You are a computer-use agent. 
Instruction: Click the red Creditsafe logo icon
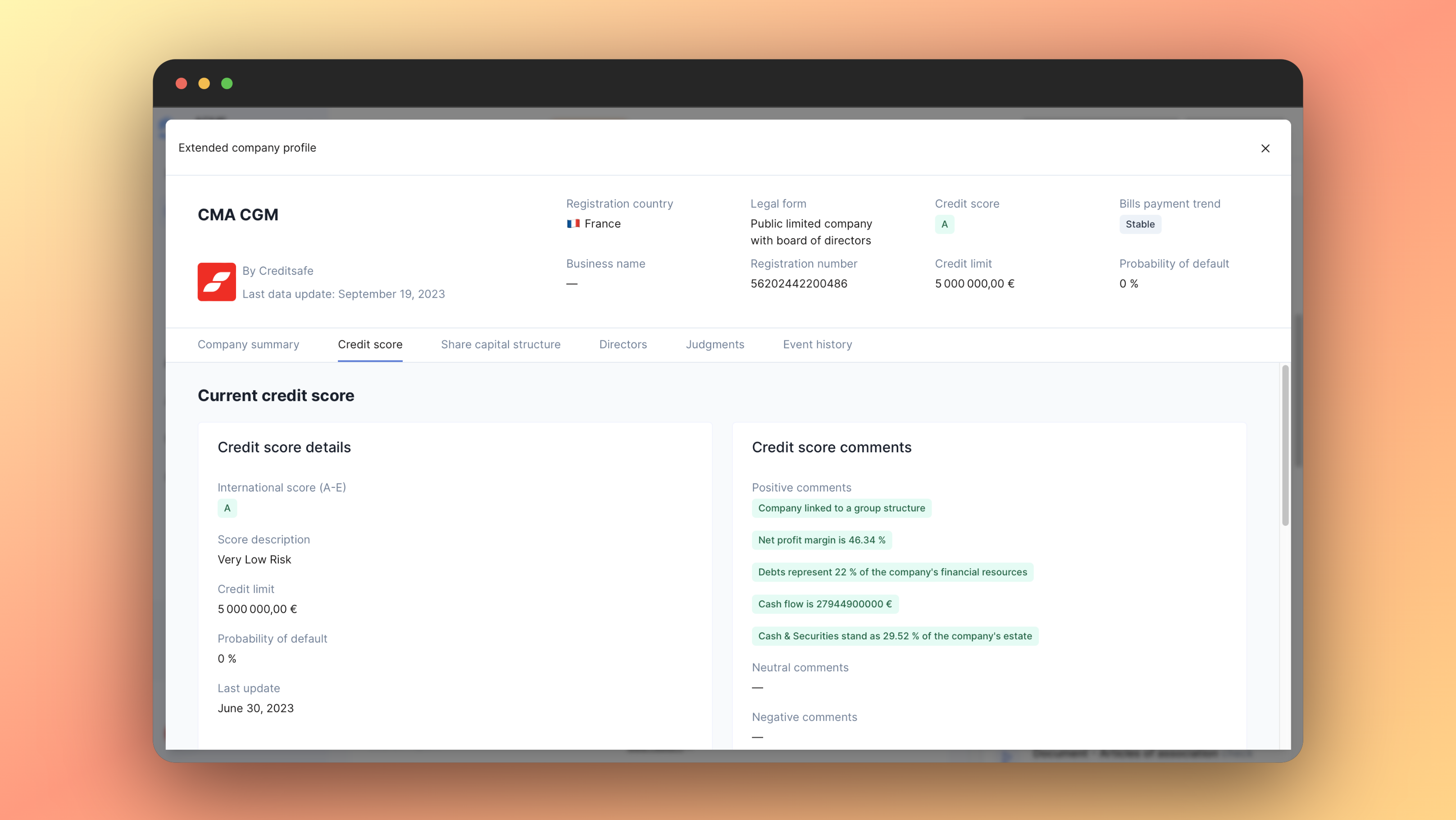pyautogui.click(x=217, y=282)
